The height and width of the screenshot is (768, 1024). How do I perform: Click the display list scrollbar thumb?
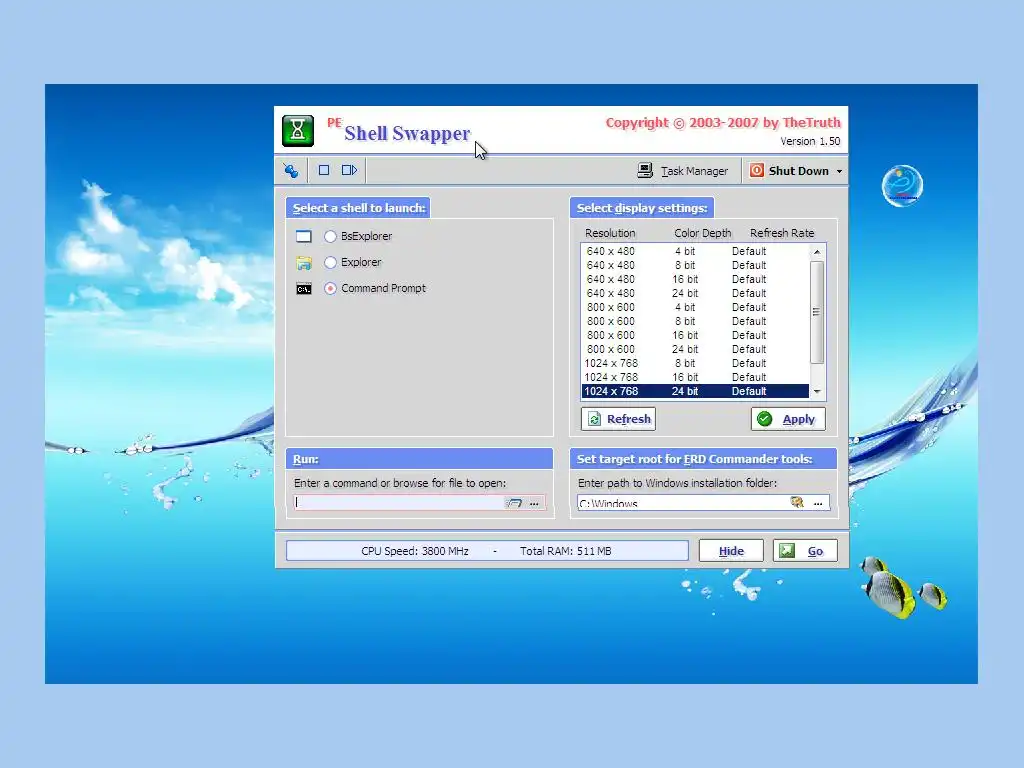point(817,312)
